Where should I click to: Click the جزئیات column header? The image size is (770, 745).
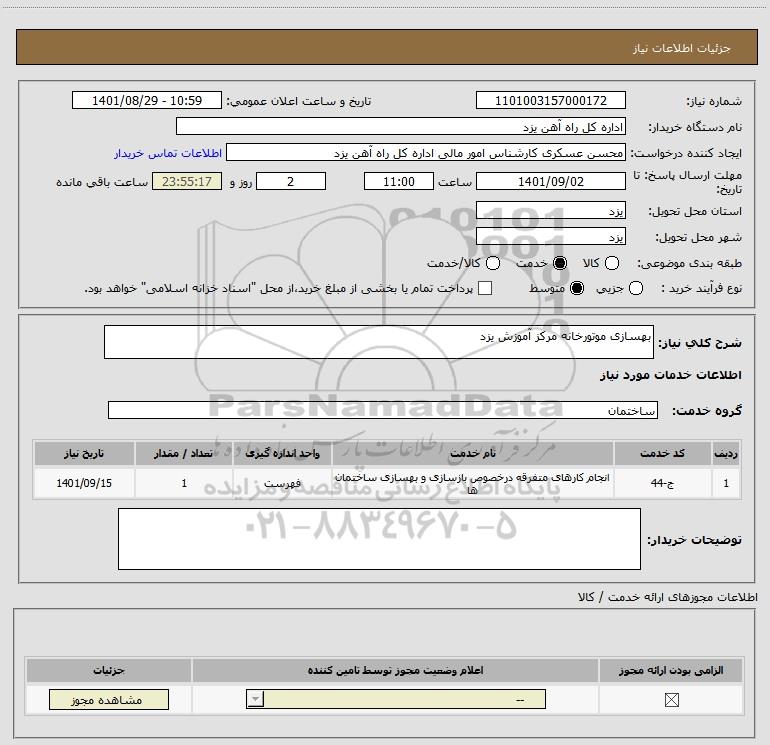tap(109, 670)
